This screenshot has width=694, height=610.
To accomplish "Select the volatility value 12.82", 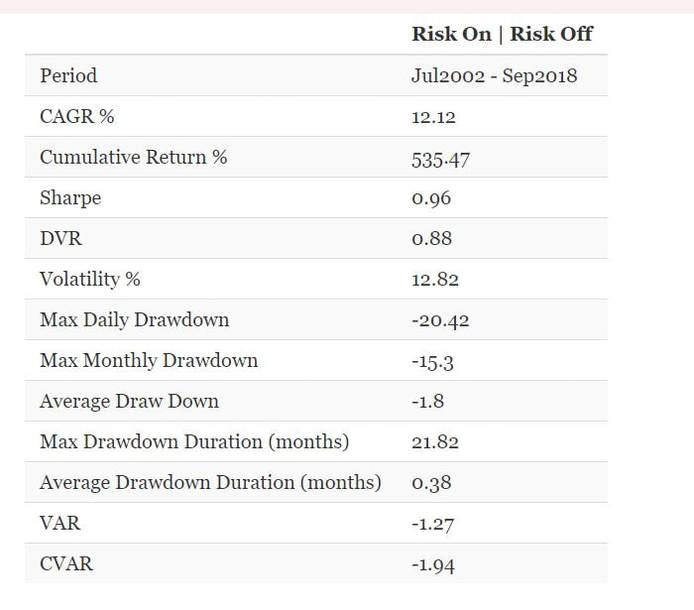I will pos(432,279).
